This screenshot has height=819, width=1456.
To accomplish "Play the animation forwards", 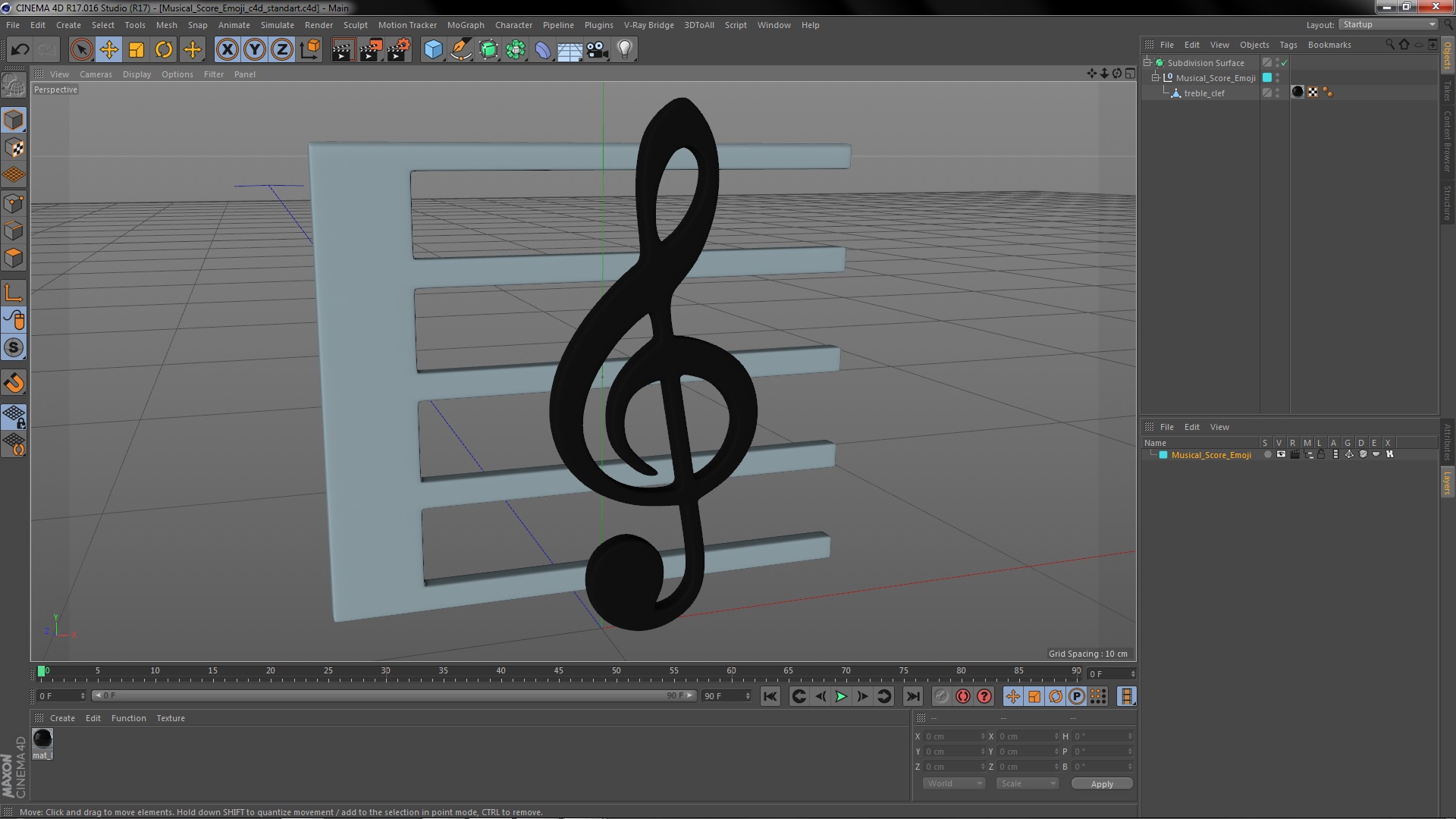I will [x=841, y=696].
